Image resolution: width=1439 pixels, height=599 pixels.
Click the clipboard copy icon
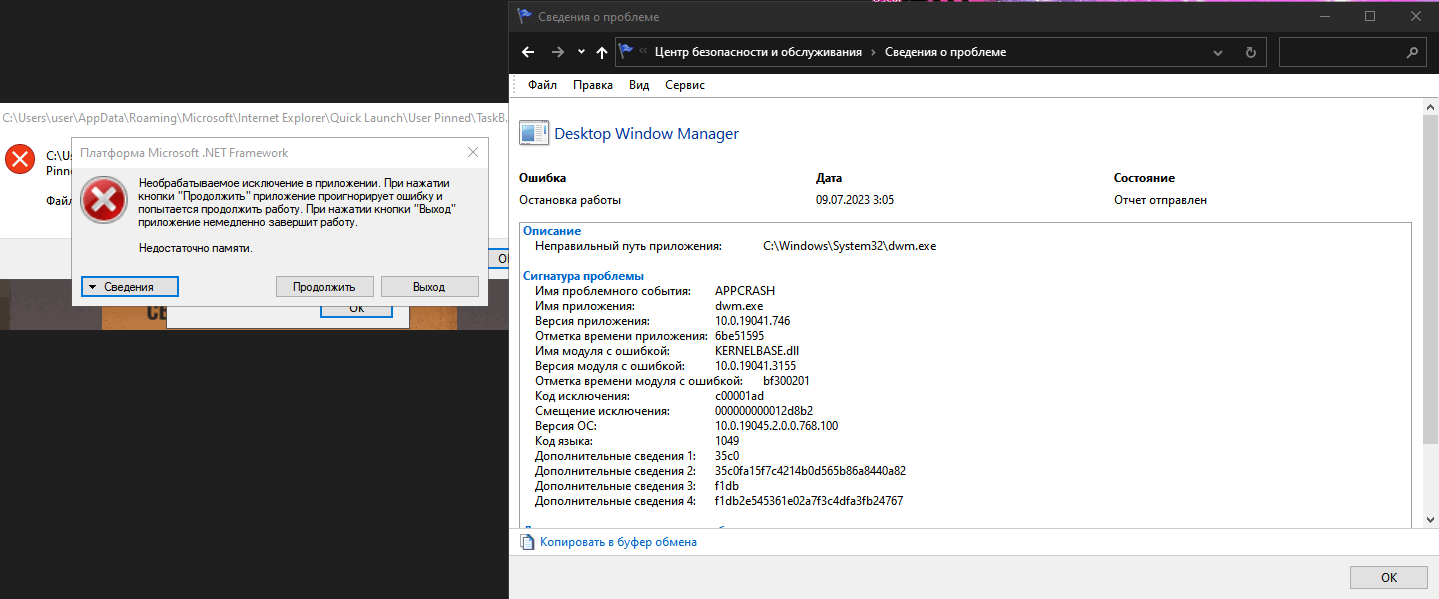tap(527, 542)
